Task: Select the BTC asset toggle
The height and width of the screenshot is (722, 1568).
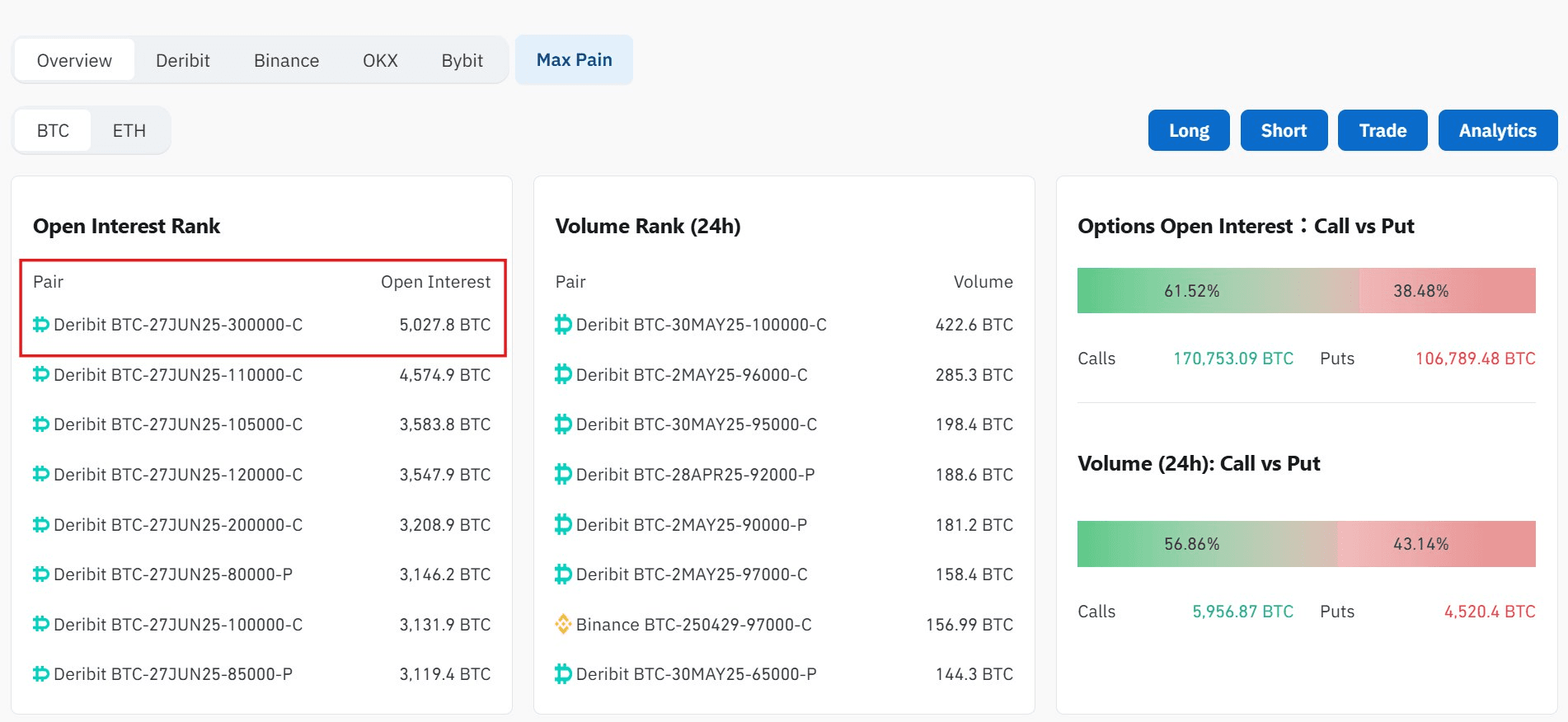Action: [53, 131]
